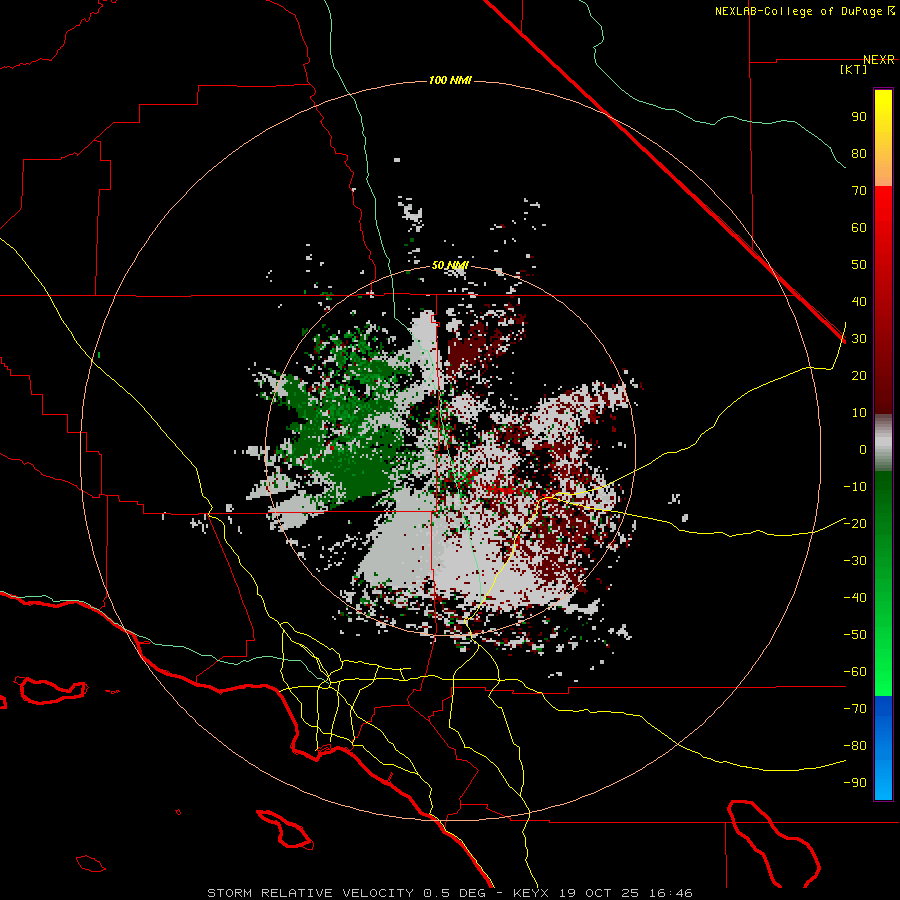
Task: Click the 60 value on the scale
Action: point(859,227)
